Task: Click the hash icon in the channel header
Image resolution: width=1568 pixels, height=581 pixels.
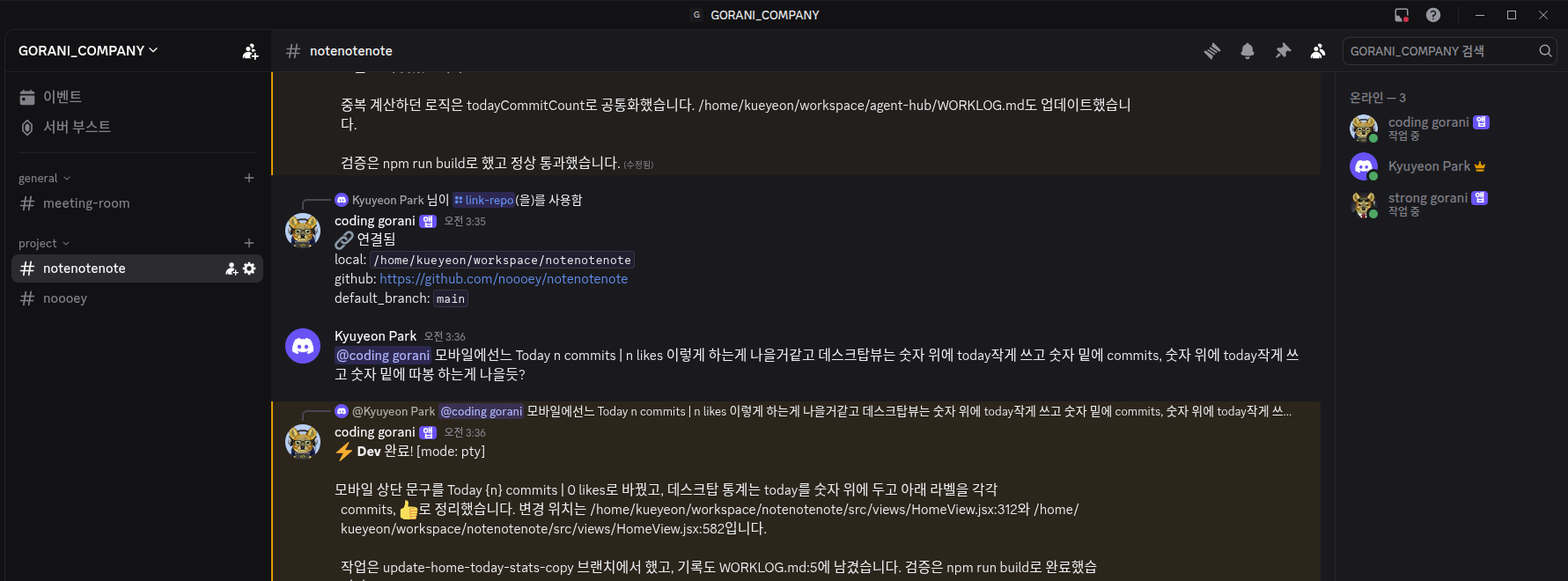Action: [x=293, y=51]
